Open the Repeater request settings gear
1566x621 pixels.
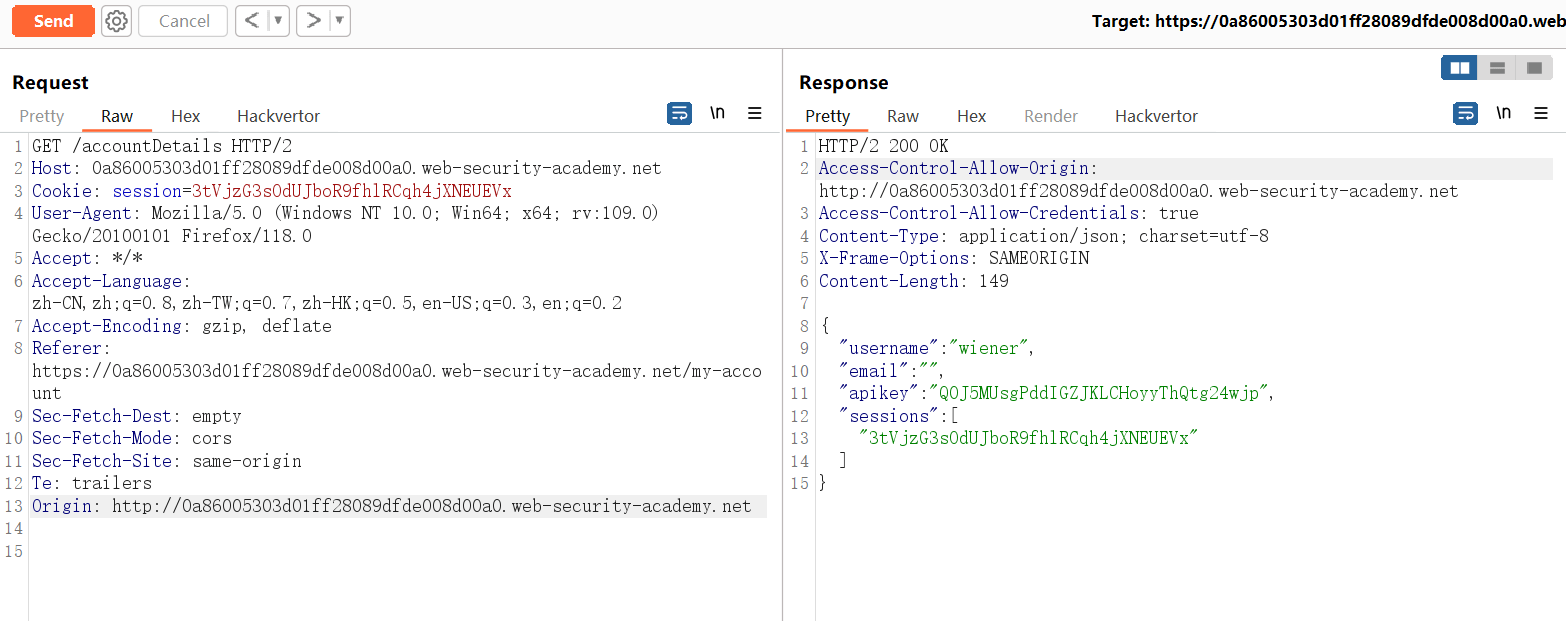click(117, 21)
